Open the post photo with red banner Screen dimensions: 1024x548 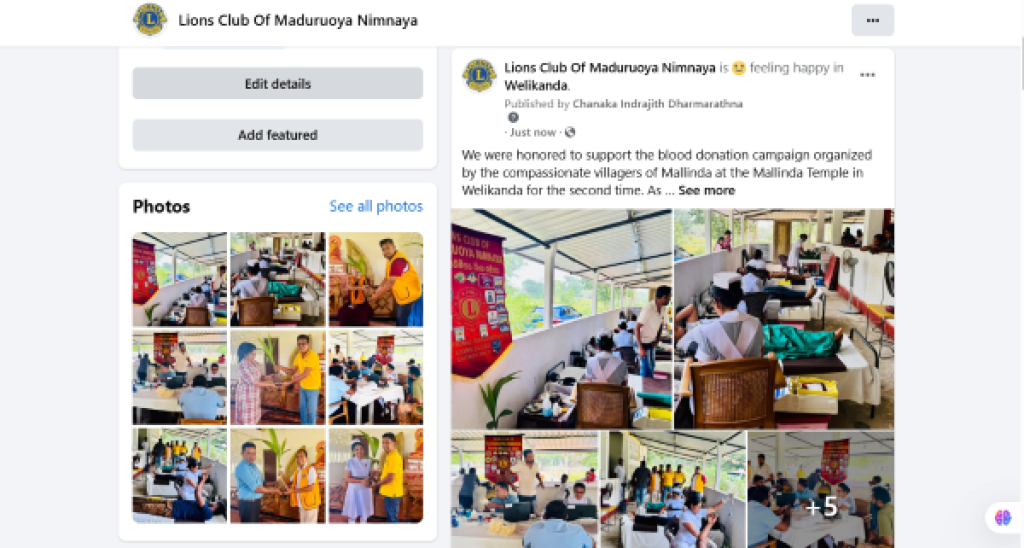click(562, 318)
